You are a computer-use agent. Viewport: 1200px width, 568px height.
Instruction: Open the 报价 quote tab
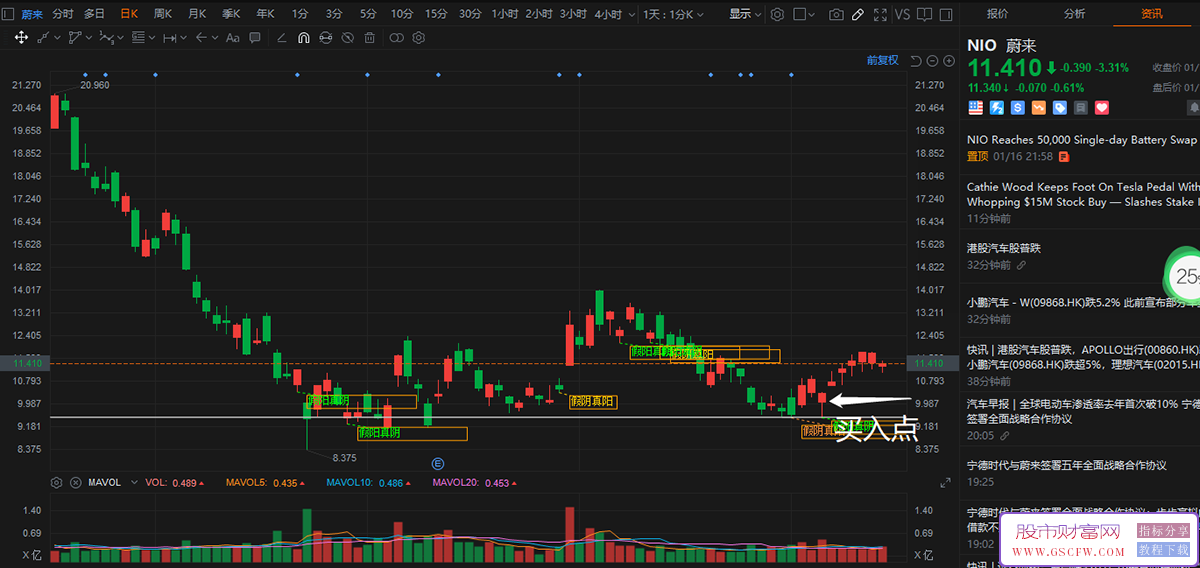[x=997, y=14]
